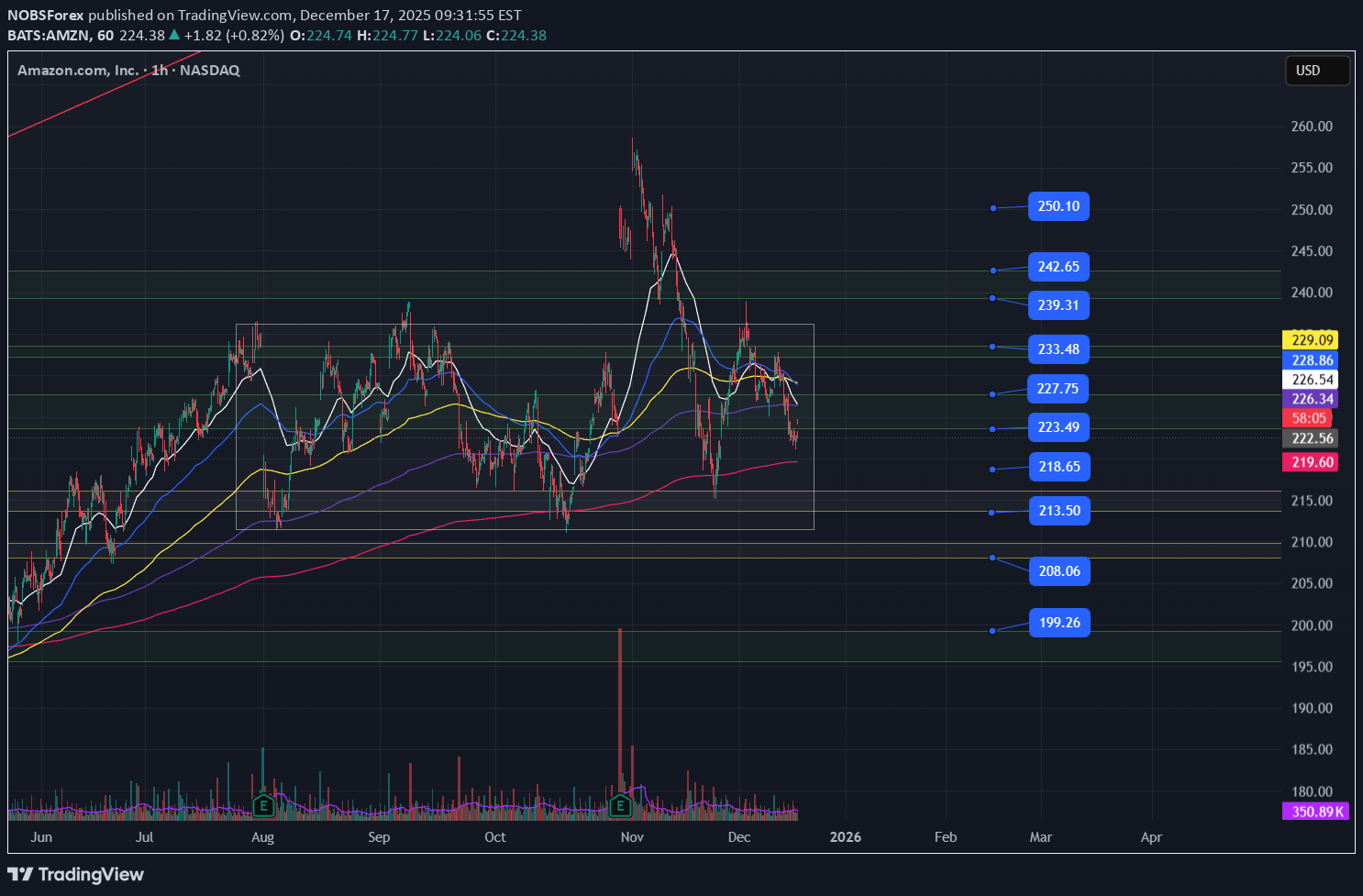
Task: Click the August earnings E marker
Action: pyautogui.click(x=264, y=806)
